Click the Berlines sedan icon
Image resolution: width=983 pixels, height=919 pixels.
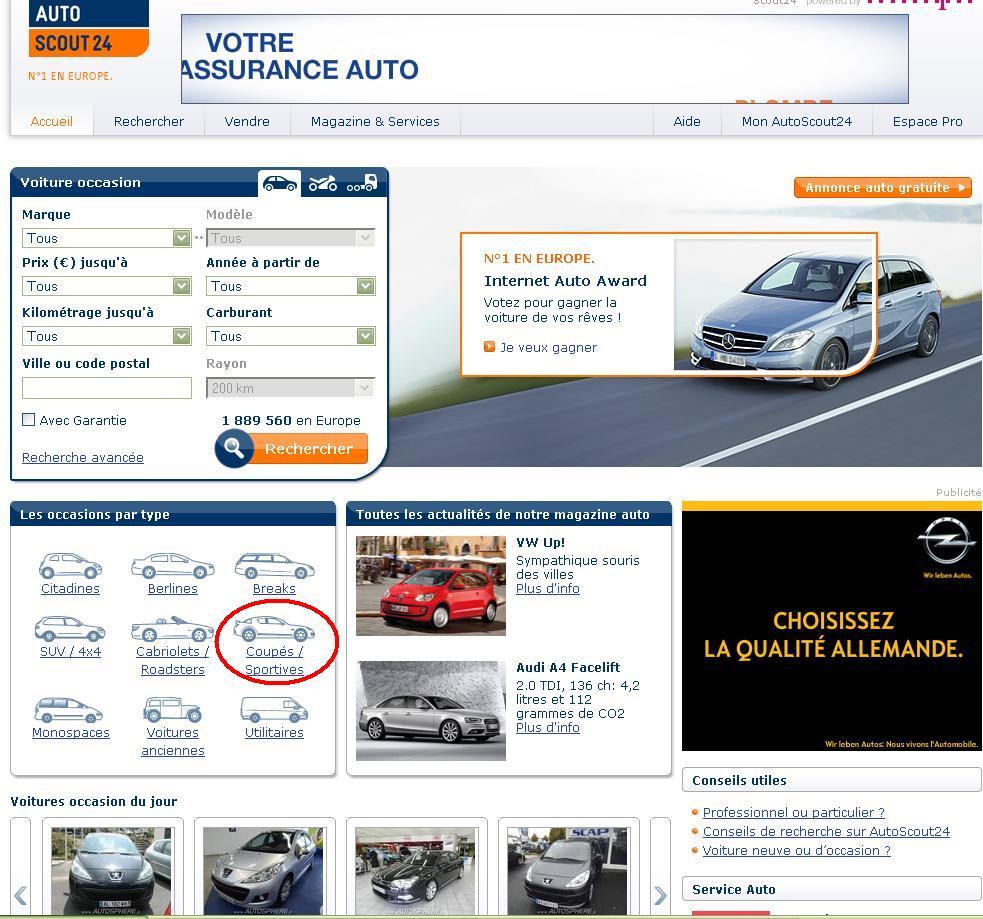pyautogui.click(x=172, y=567)
